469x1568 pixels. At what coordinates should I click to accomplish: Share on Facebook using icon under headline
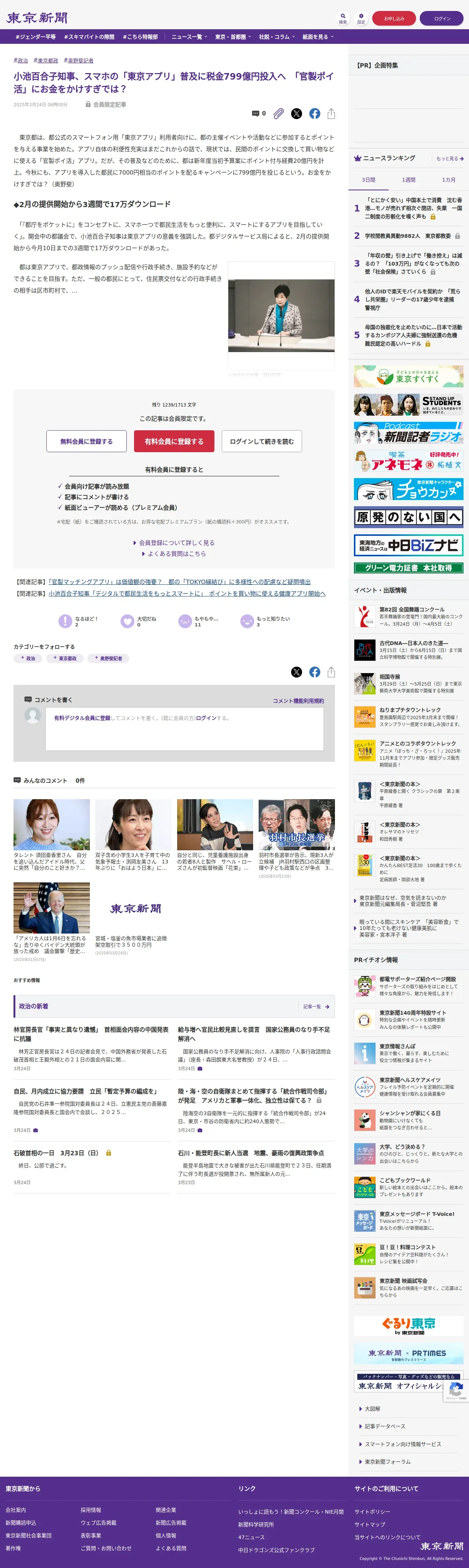click(315, 113)
